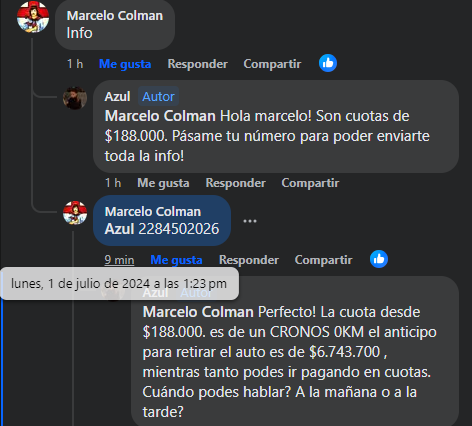Open Marcelo Colman's avatar on the Info comment

[x=33, y=17]
